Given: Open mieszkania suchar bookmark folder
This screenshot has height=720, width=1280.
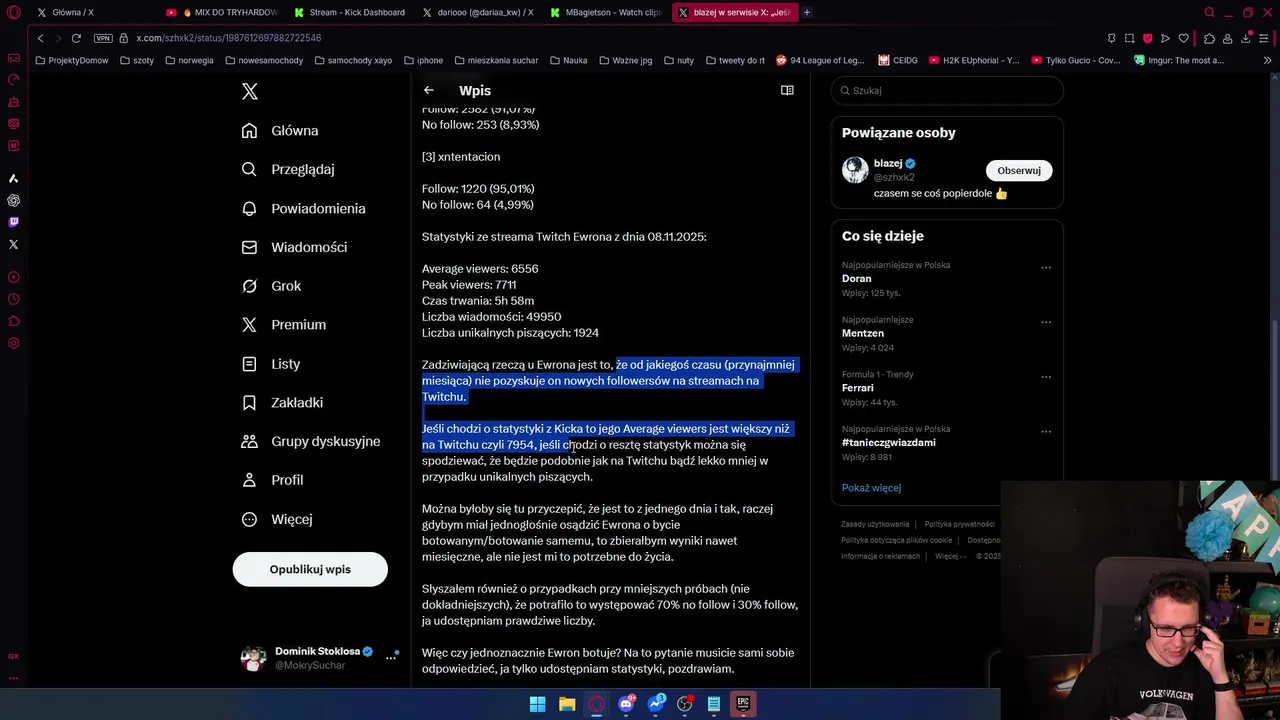Looking at the screenshot, I should tap(495, 60).
